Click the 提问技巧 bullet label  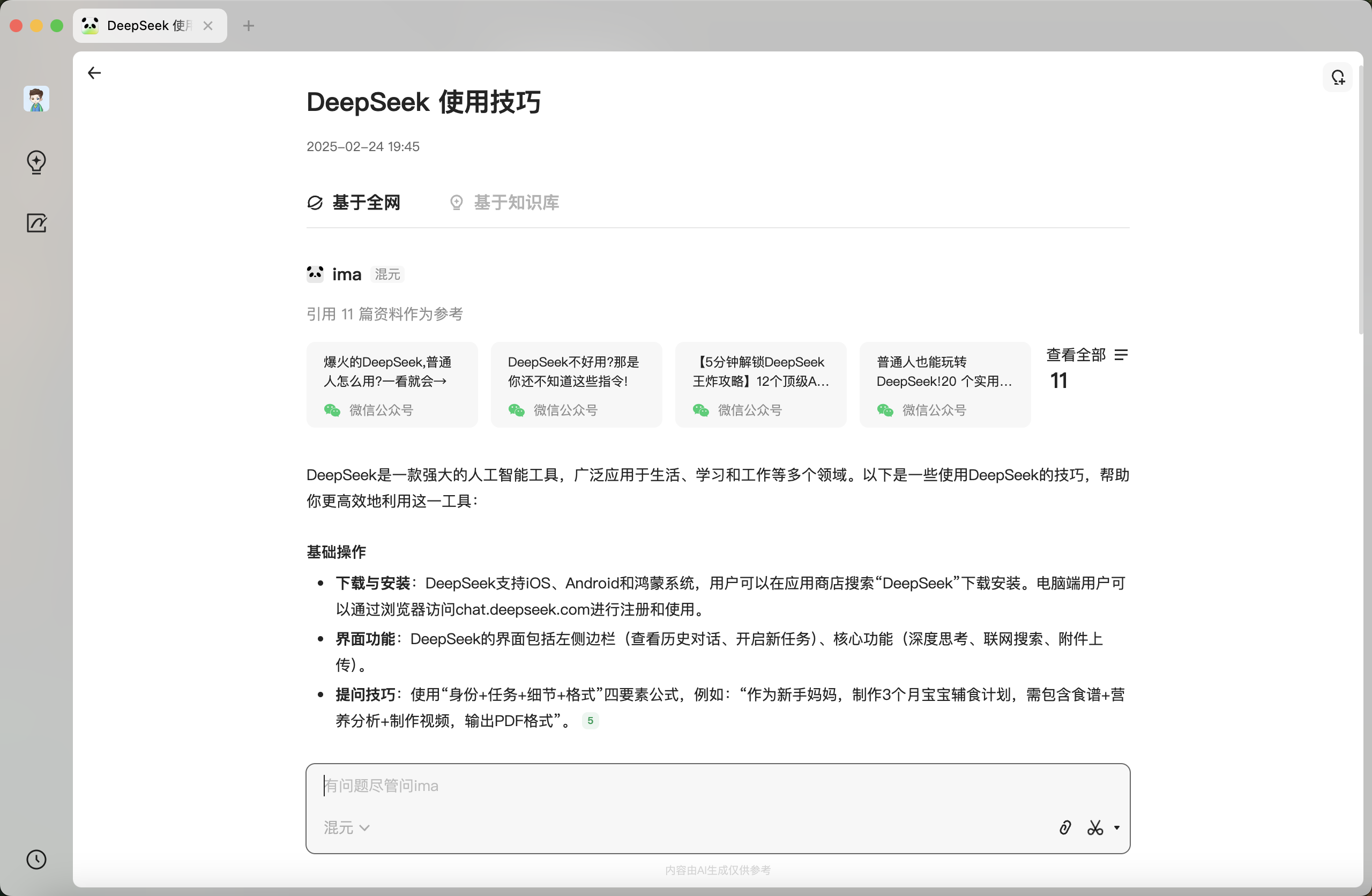click(366, 694)
